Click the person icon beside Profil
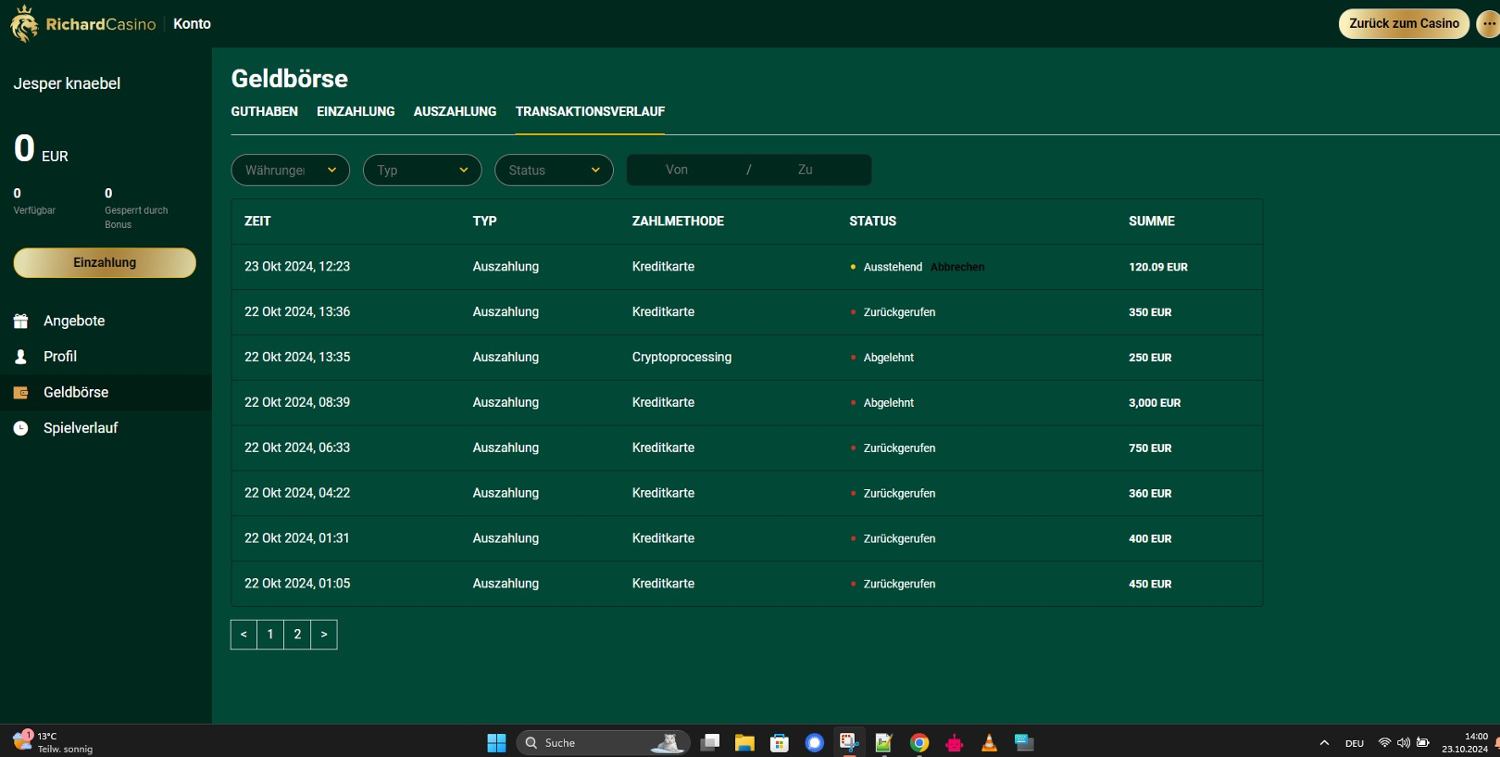1500x757 pixels. pyautogui.click(x=20, y=357)
